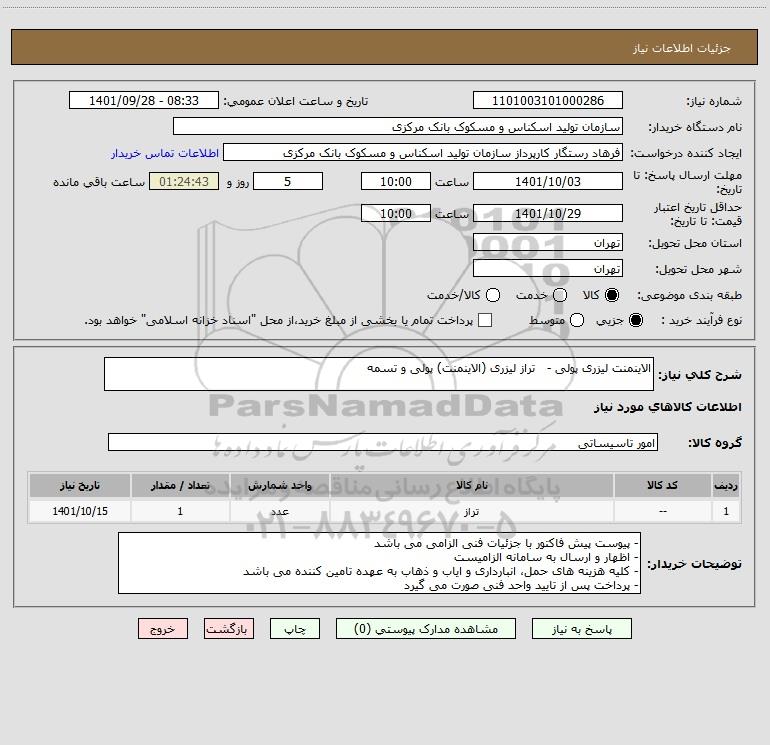Select the کالا/خدمت radio button
The image size is (770, 745).
(493, 295)
